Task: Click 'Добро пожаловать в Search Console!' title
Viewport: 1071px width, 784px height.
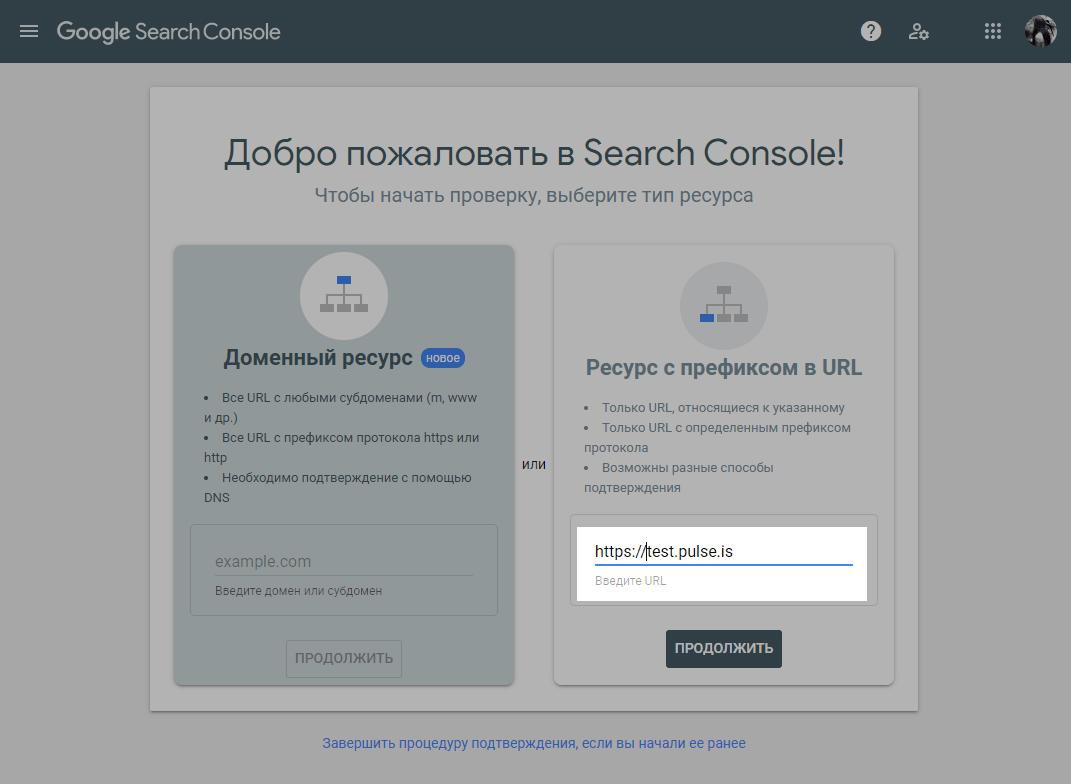Action: (534, 153)
